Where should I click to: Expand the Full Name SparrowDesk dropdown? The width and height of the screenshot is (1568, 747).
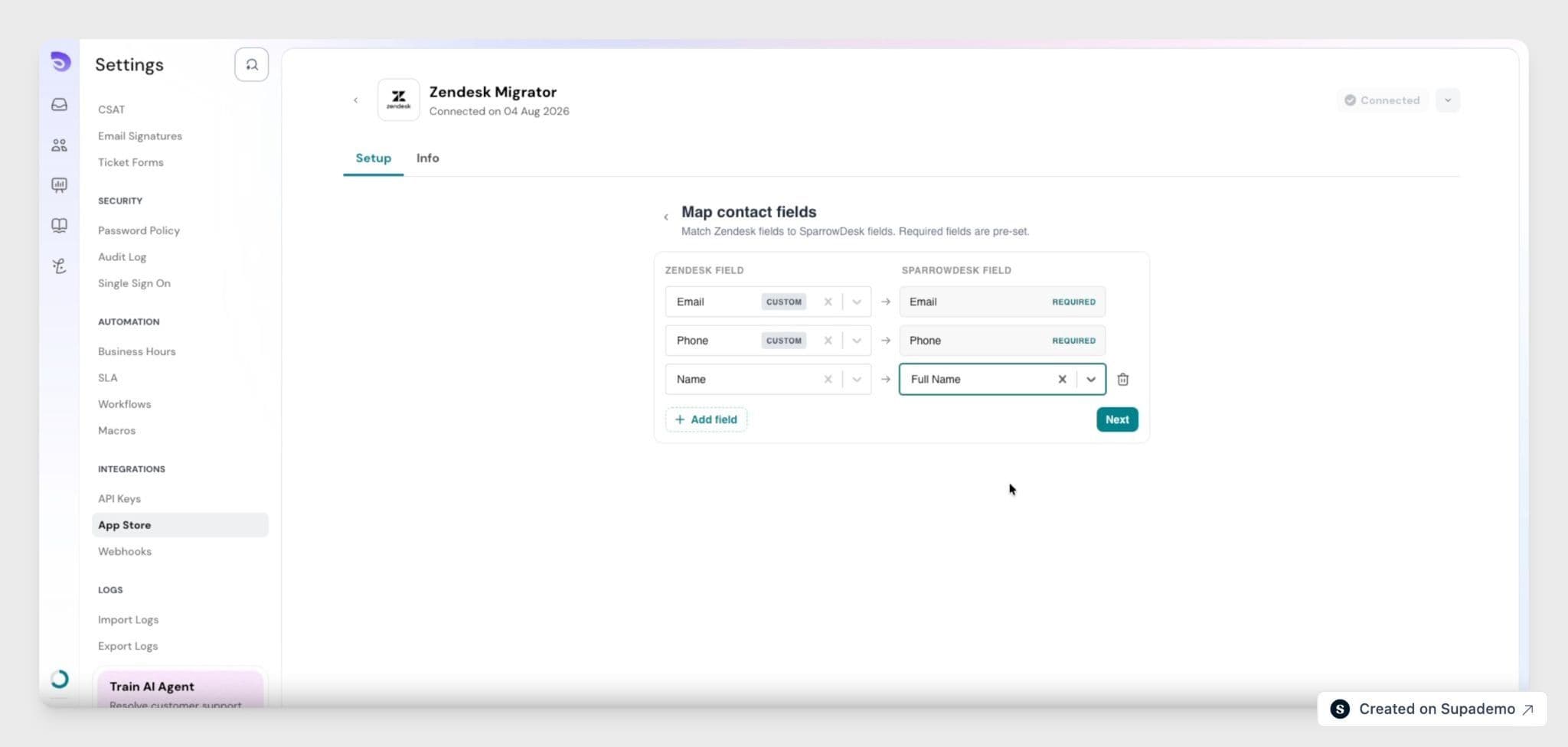[1091, 380]
